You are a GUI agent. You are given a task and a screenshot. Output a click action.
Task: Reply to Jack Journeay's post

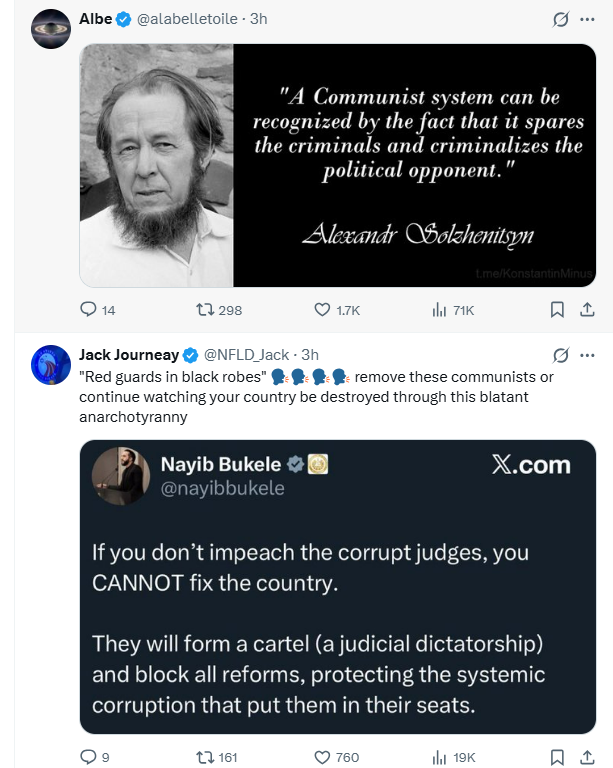[x=88, y=757]
